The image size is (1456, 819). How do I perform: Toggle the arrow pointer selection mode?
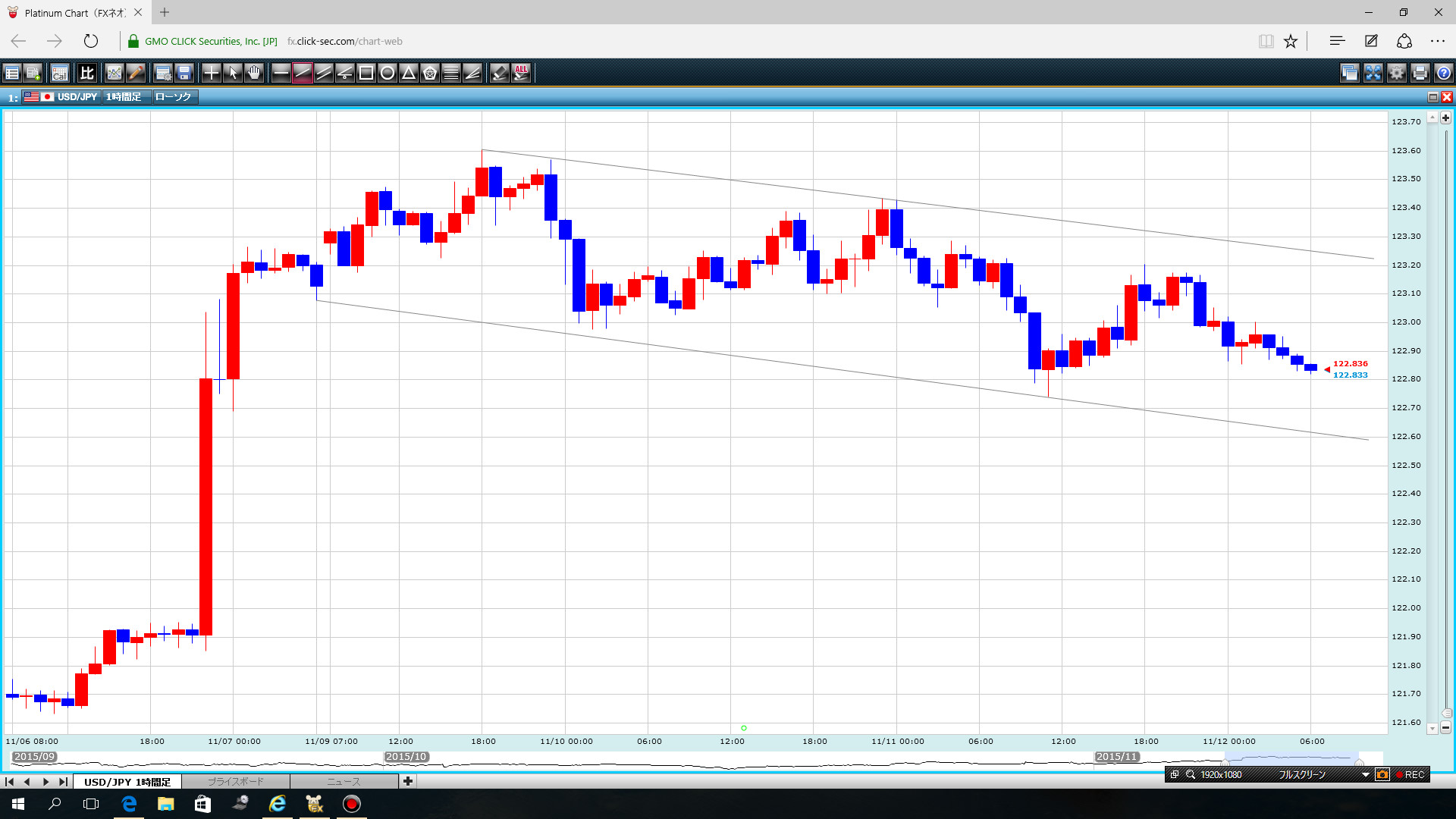pos(233,73)
